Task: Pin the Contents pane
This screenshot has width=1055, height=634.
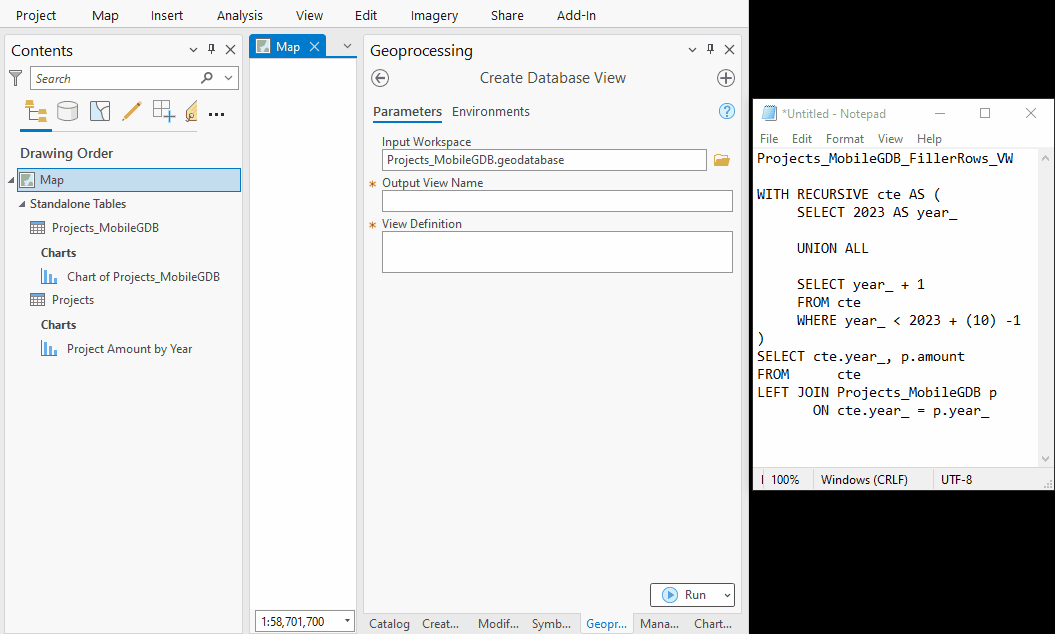Action: (210, 49)
